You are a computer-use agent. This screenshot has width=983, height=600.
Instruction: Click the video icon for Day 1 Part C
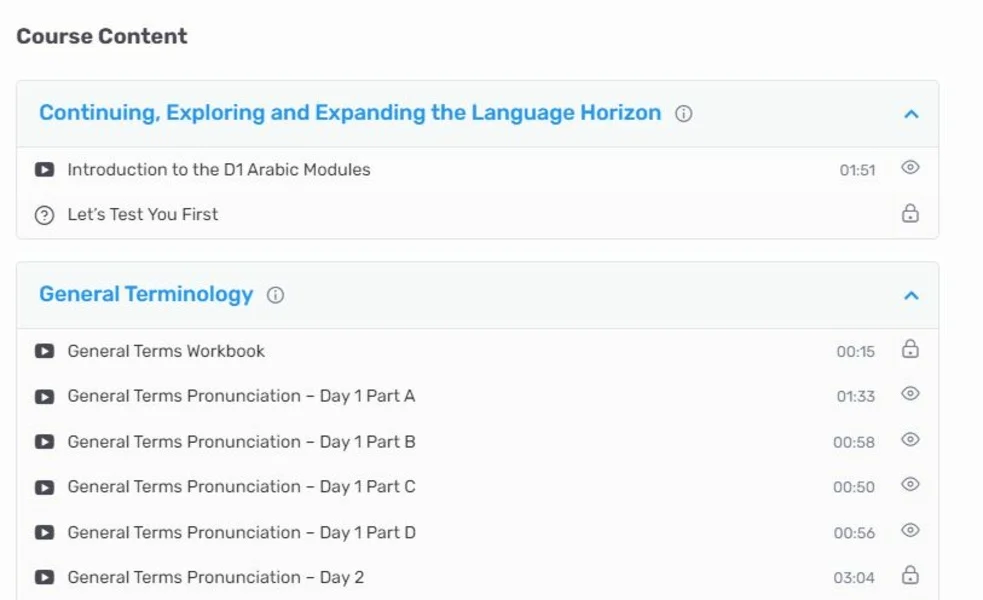(x=45, y=487)
